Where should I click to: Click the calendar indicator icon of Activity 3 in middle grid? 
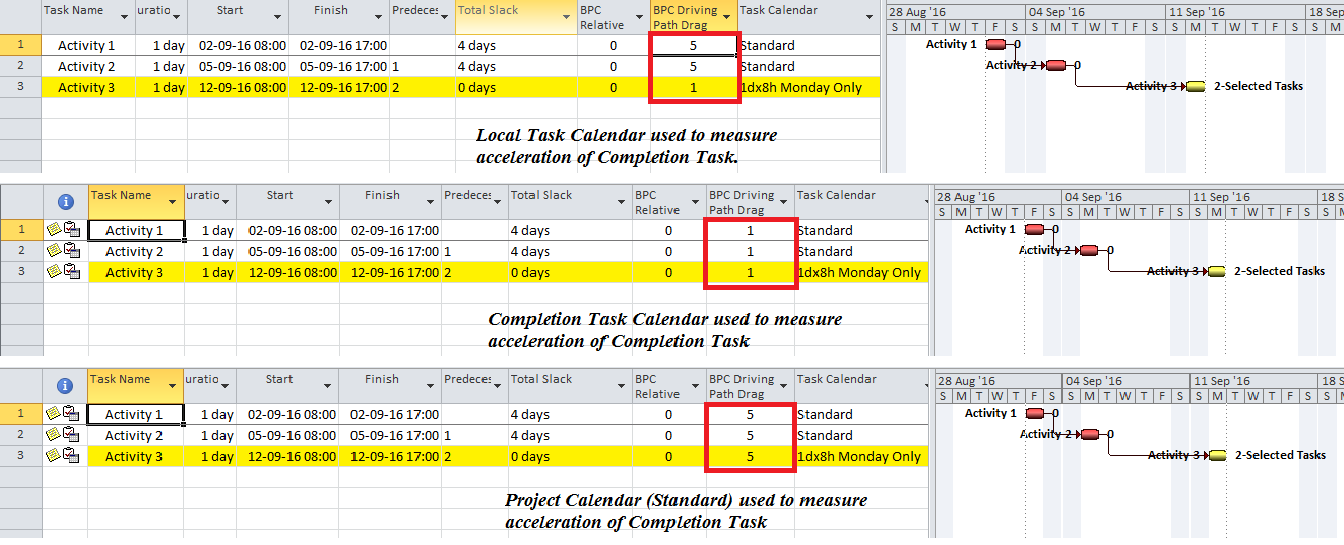pos(72,272)
